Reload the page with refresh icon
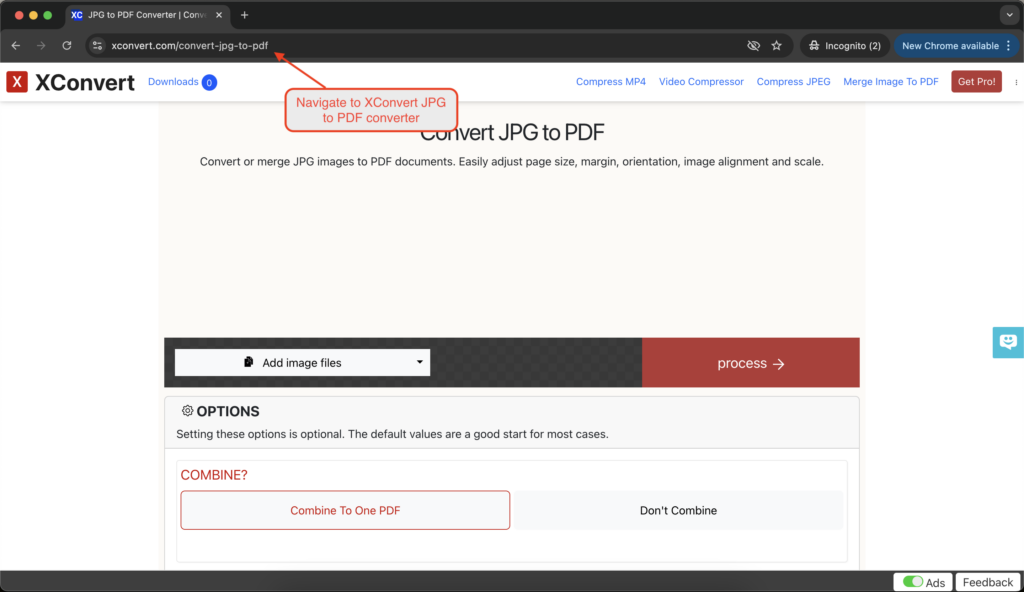Image resolution: width=1024 pixels, height=592 pixels. (67, 46)
